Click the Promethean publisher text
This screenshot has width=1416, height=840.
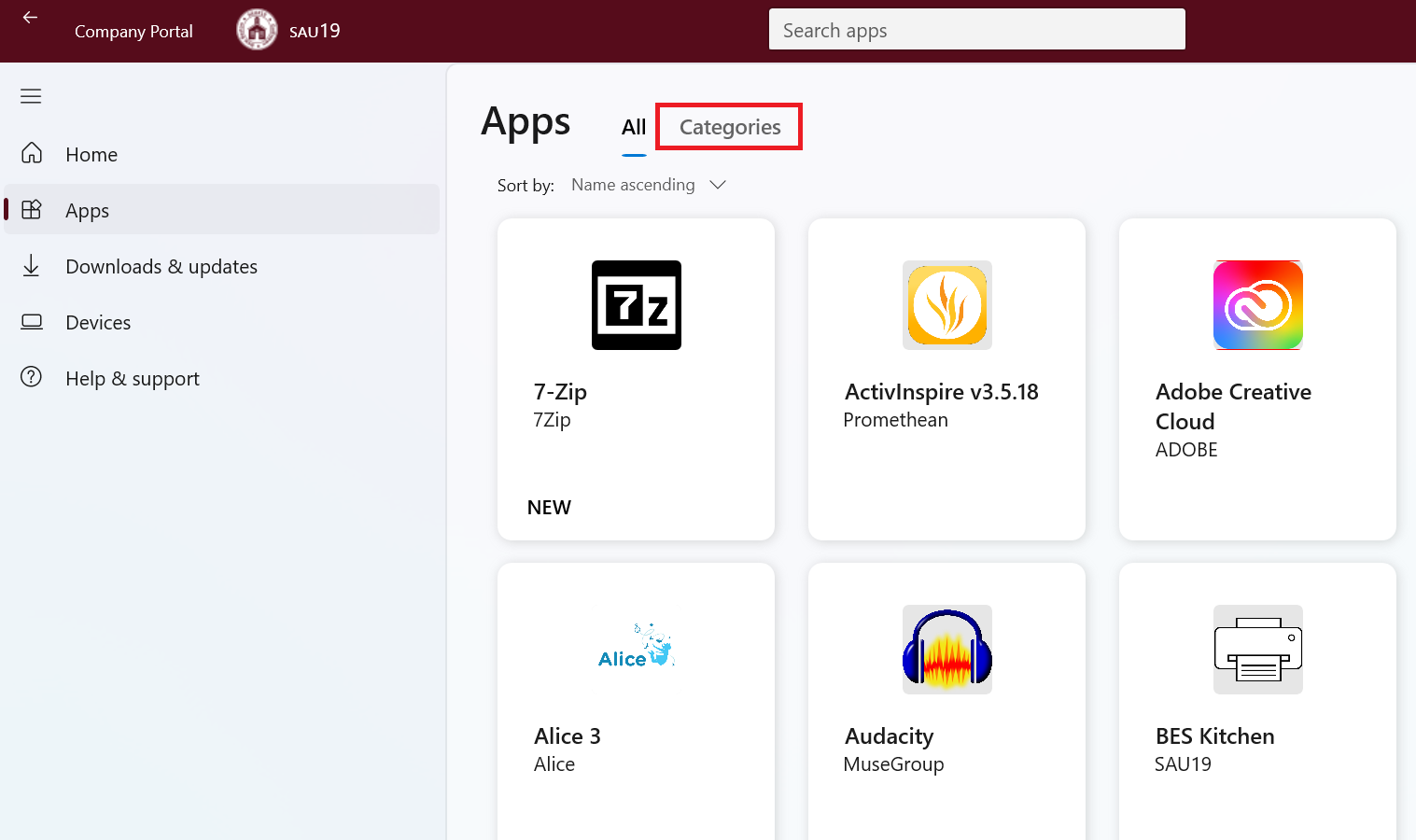895,420
